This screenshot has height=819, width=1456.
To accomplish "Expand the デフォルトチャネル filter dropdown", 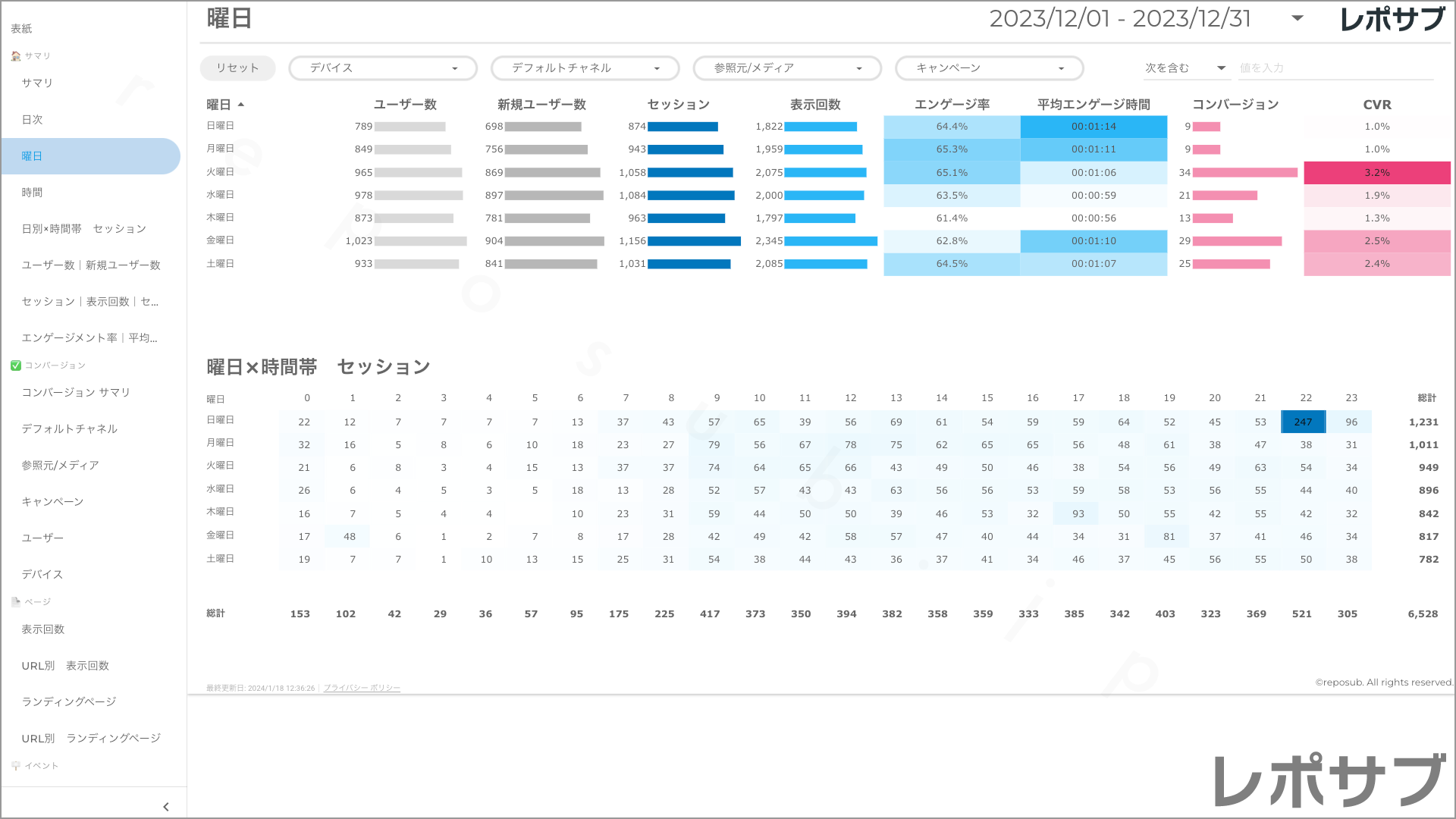I will click(585, 68).
